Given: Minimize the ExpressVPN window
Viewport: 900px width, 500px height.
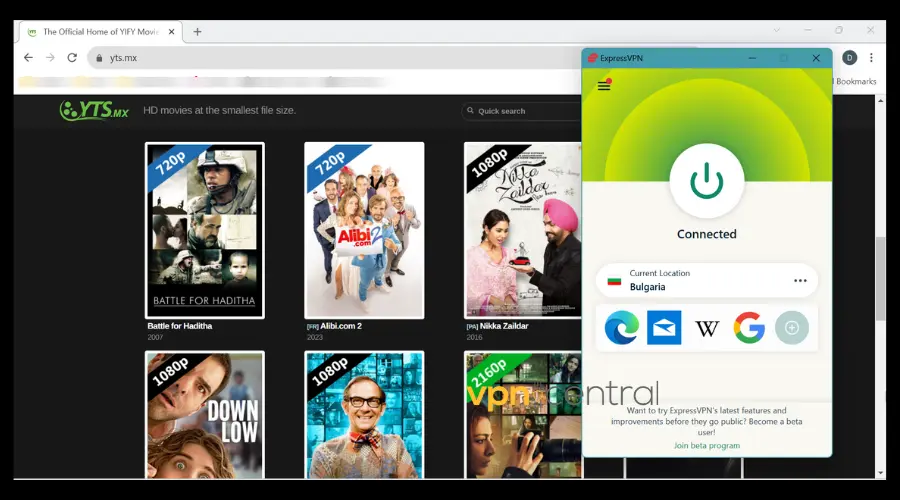Looking at the screenshot, I should tap(752, 58).
